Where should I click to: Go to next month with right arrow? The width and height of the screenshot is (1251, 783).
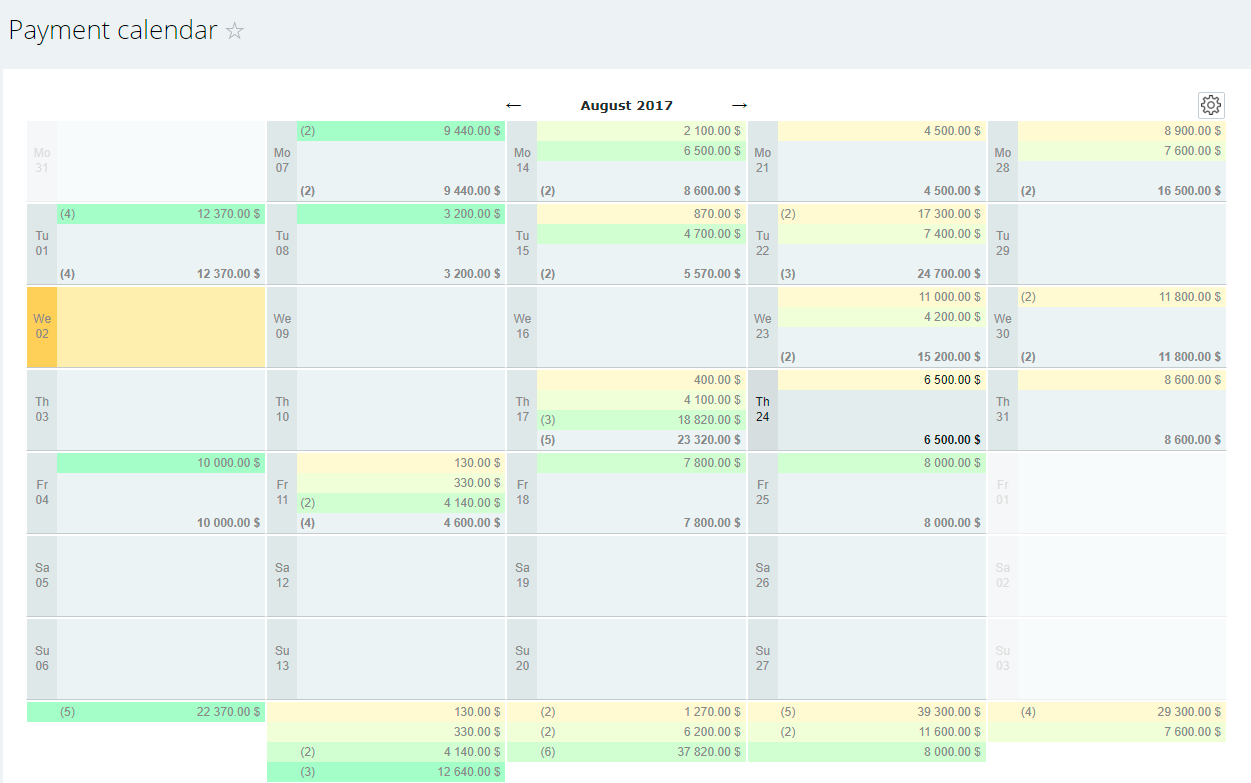coord(739,105)
